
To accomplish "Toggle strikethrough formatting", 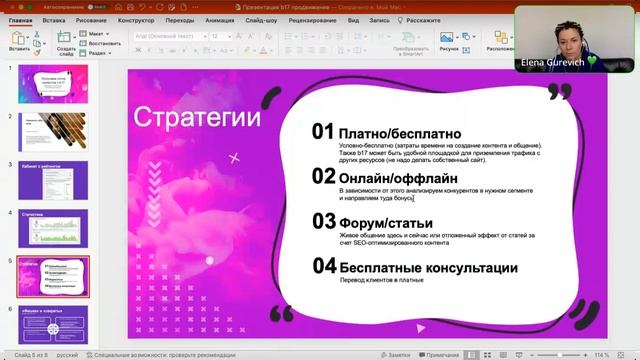I will tap(173, 51).
